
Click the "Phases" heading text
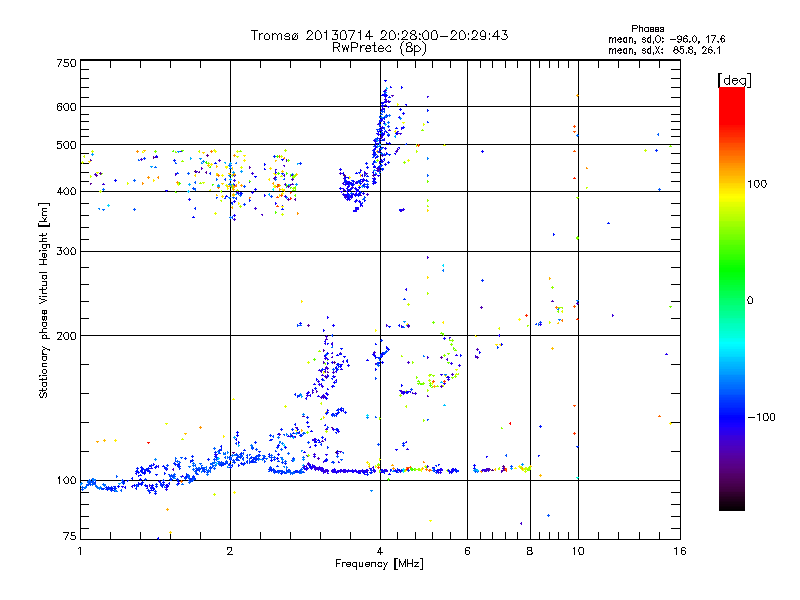tap(647, 29)
